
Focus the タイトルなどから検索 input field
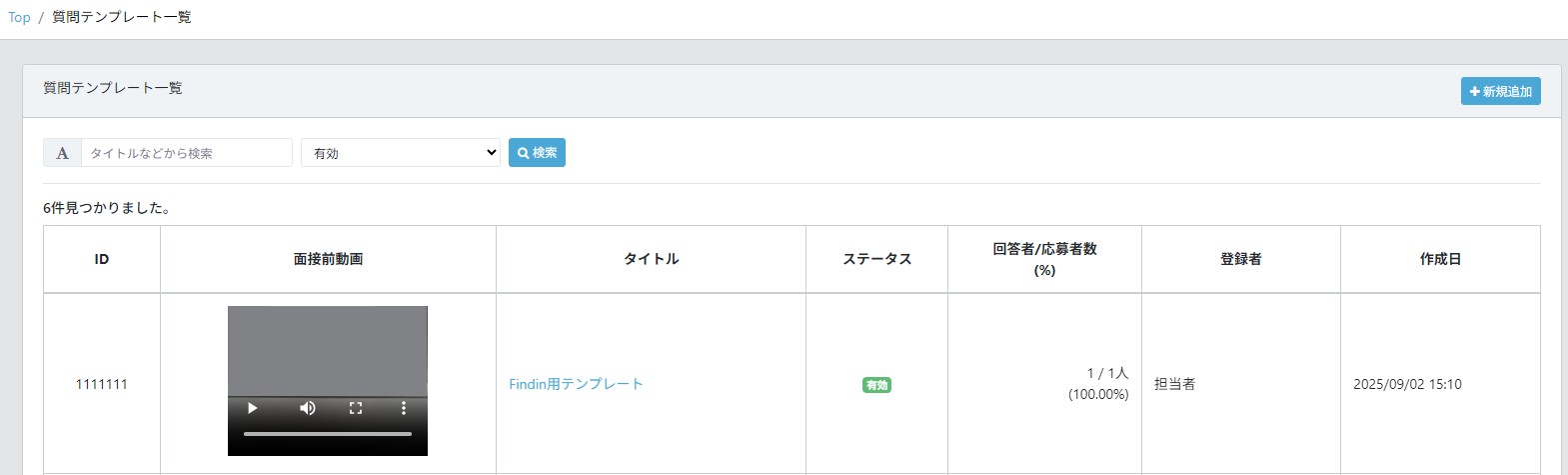(x=187, y=153)
